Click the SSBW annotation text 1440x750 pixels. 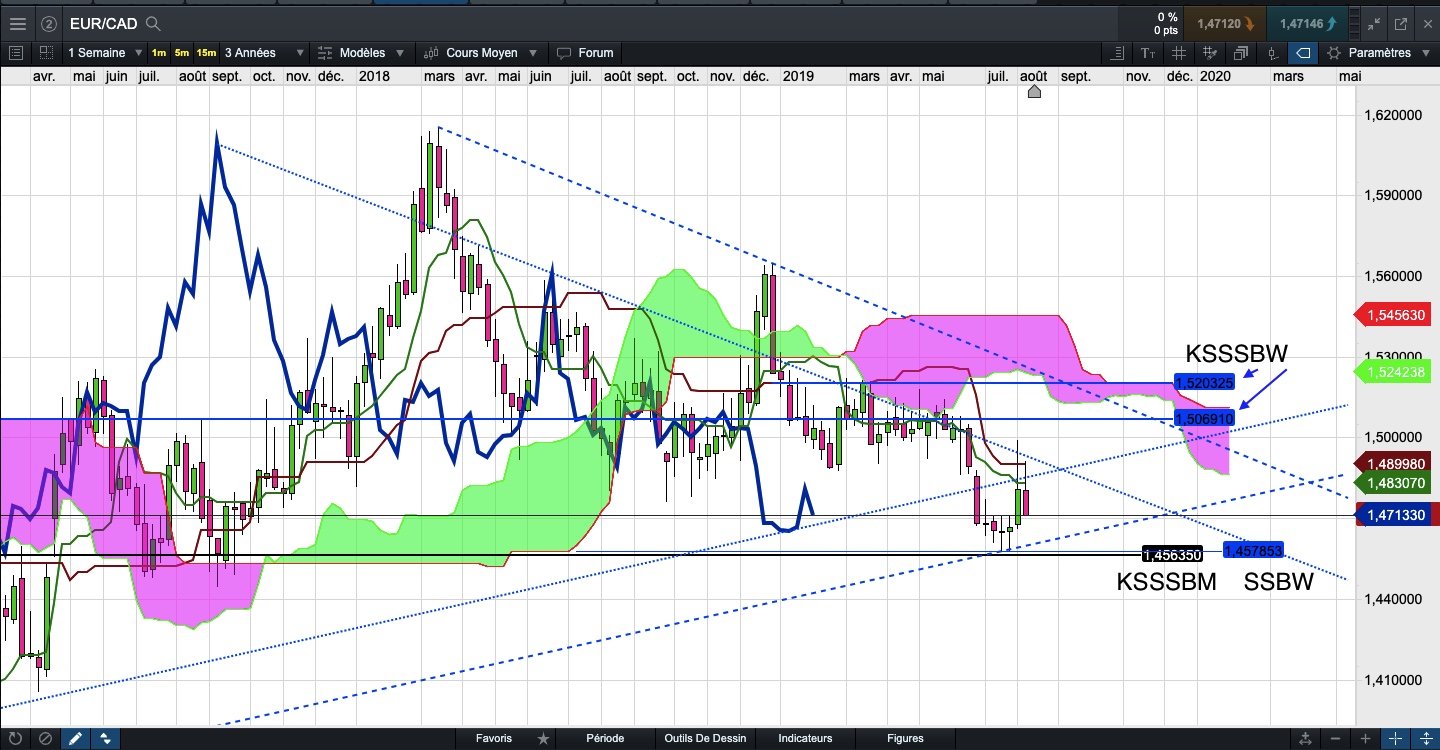1278,582
